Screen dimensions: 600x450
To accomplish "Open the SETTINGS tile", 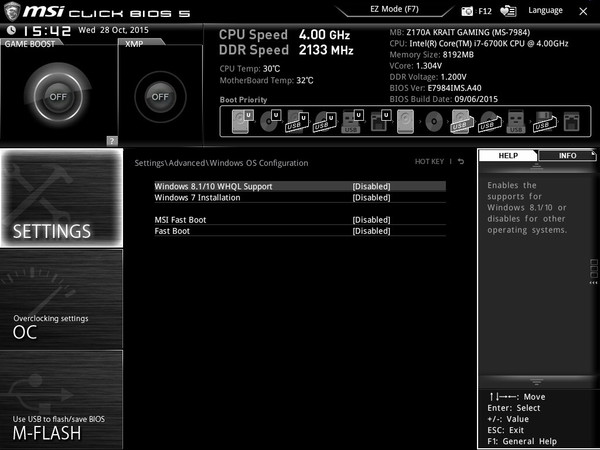I will 62,198.
